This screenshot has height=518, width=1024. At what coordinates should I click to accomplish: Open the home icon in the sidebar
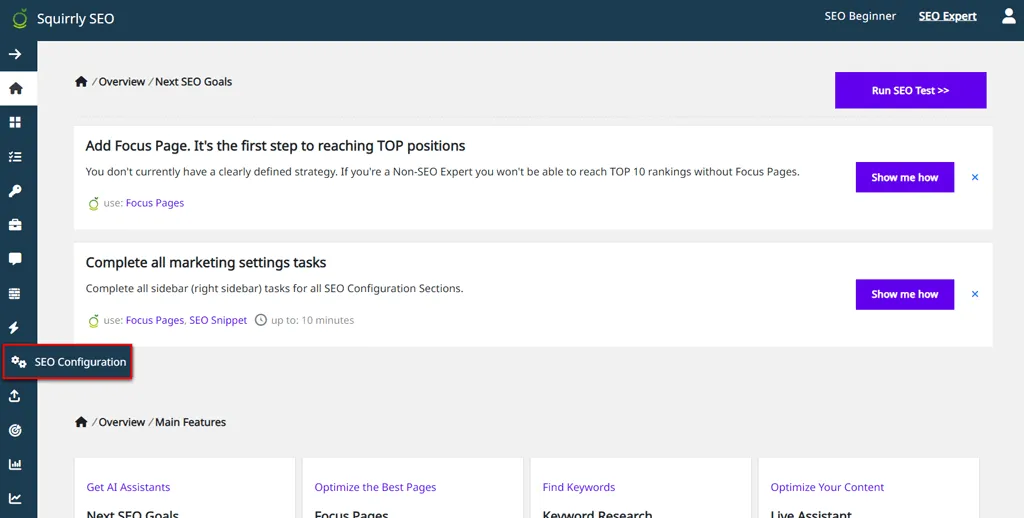pos(16,88)
